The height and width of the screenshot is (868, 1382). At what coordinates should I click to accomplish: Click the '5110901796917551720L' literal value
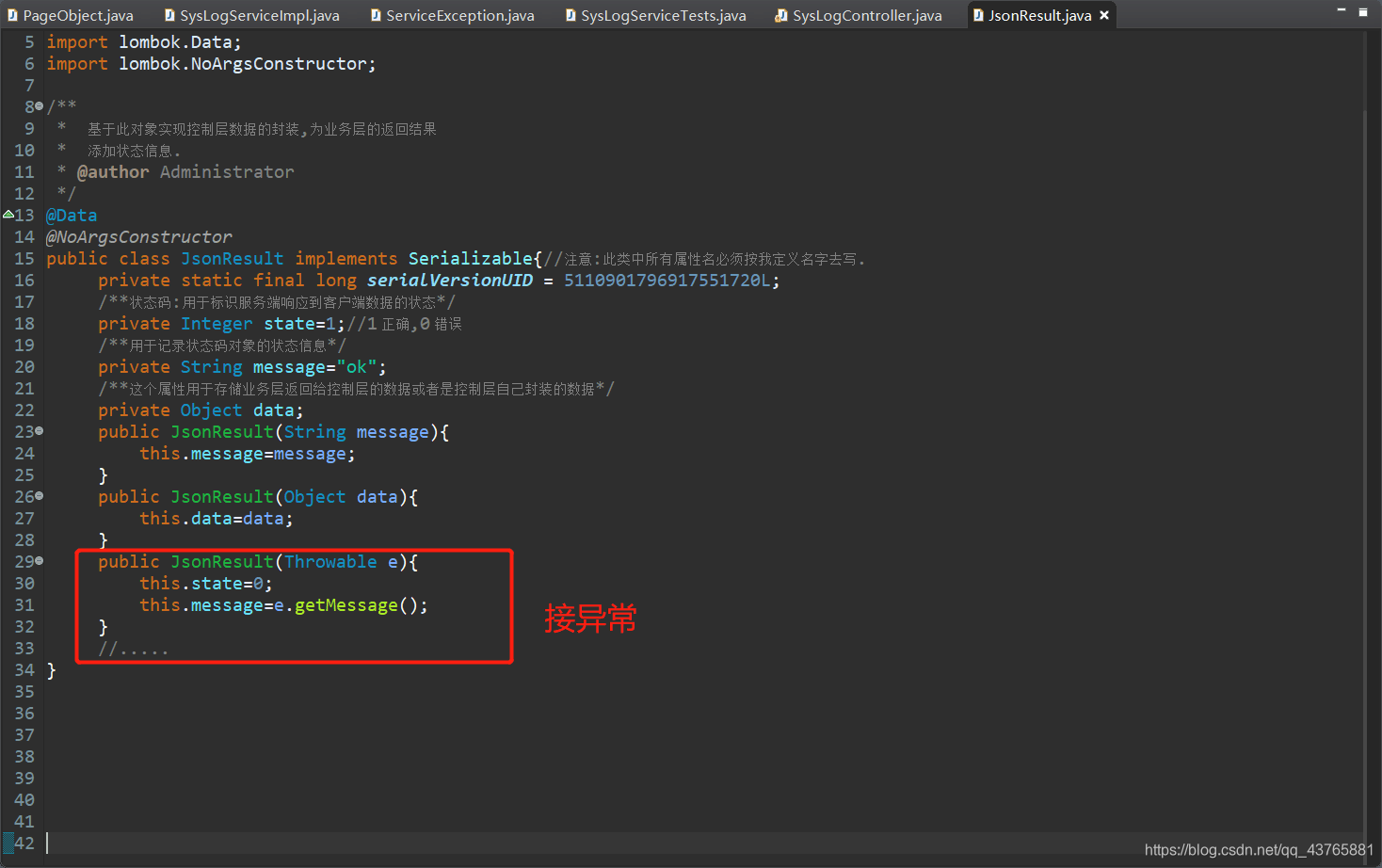(667, 281)
